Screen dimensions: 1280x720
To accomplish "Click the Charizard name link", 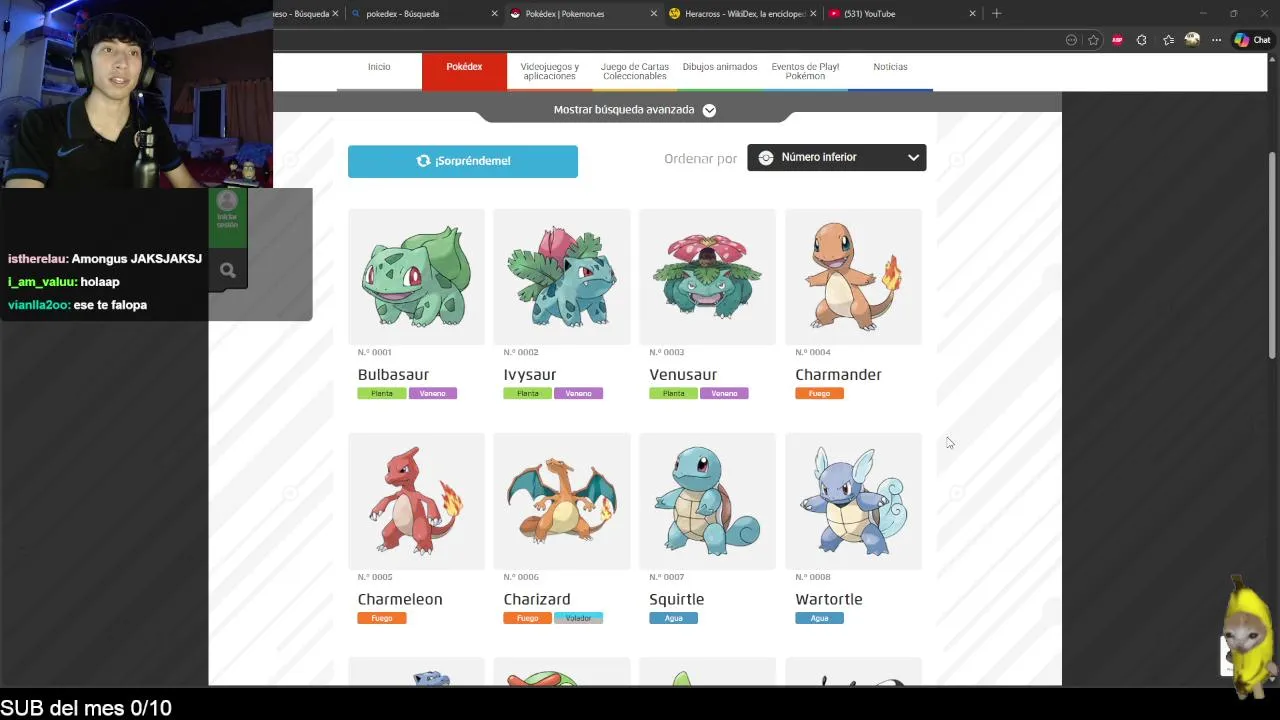I will tap(537, 599).
